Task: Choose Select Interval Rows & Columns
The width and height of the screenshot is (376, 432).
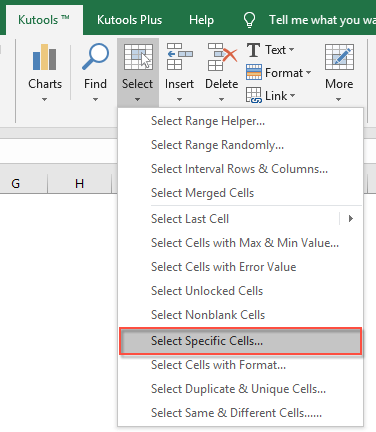Action: click(240, 169)
